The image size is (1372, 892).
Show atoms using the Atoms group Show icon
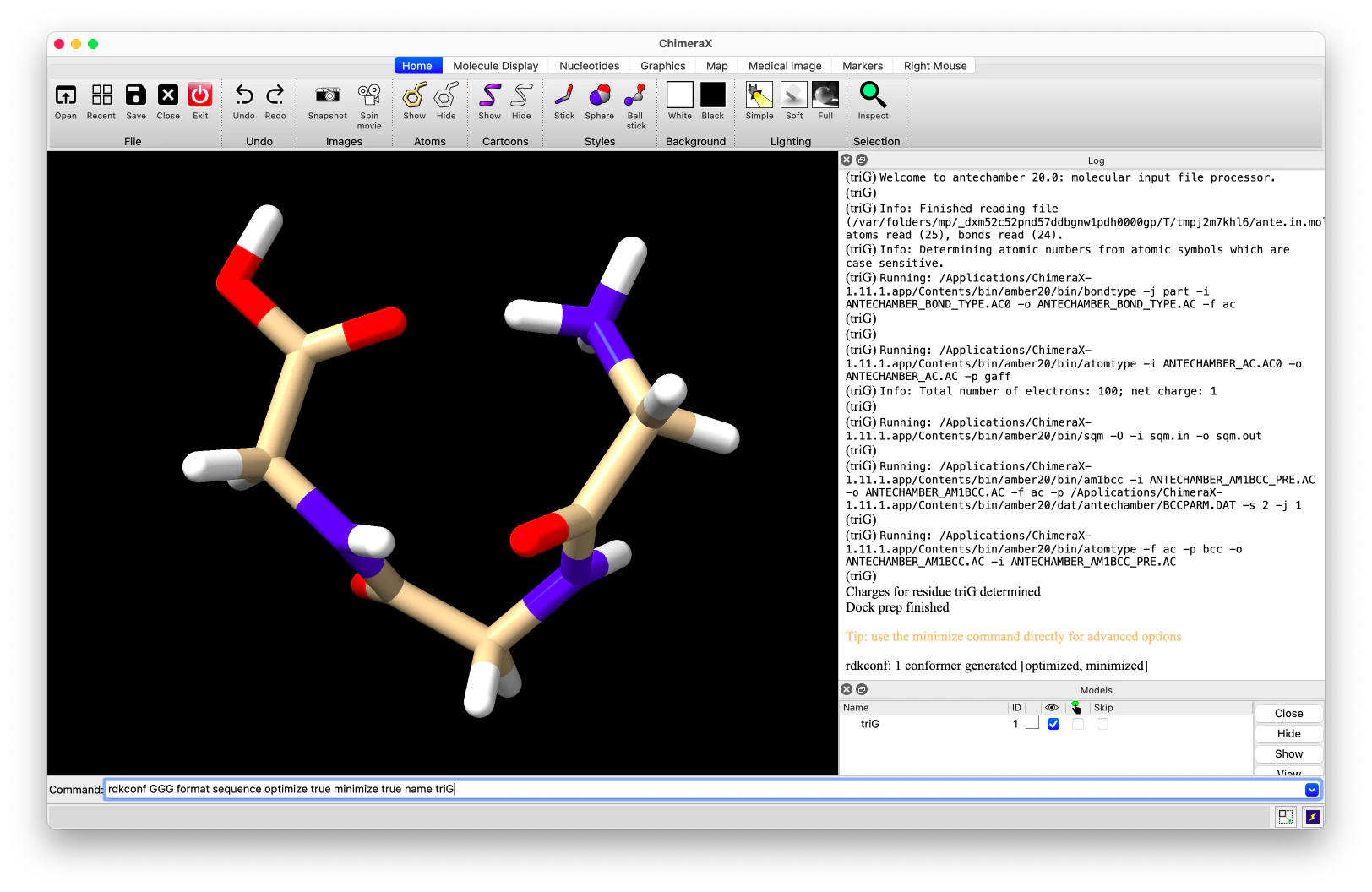pos(415,101)
